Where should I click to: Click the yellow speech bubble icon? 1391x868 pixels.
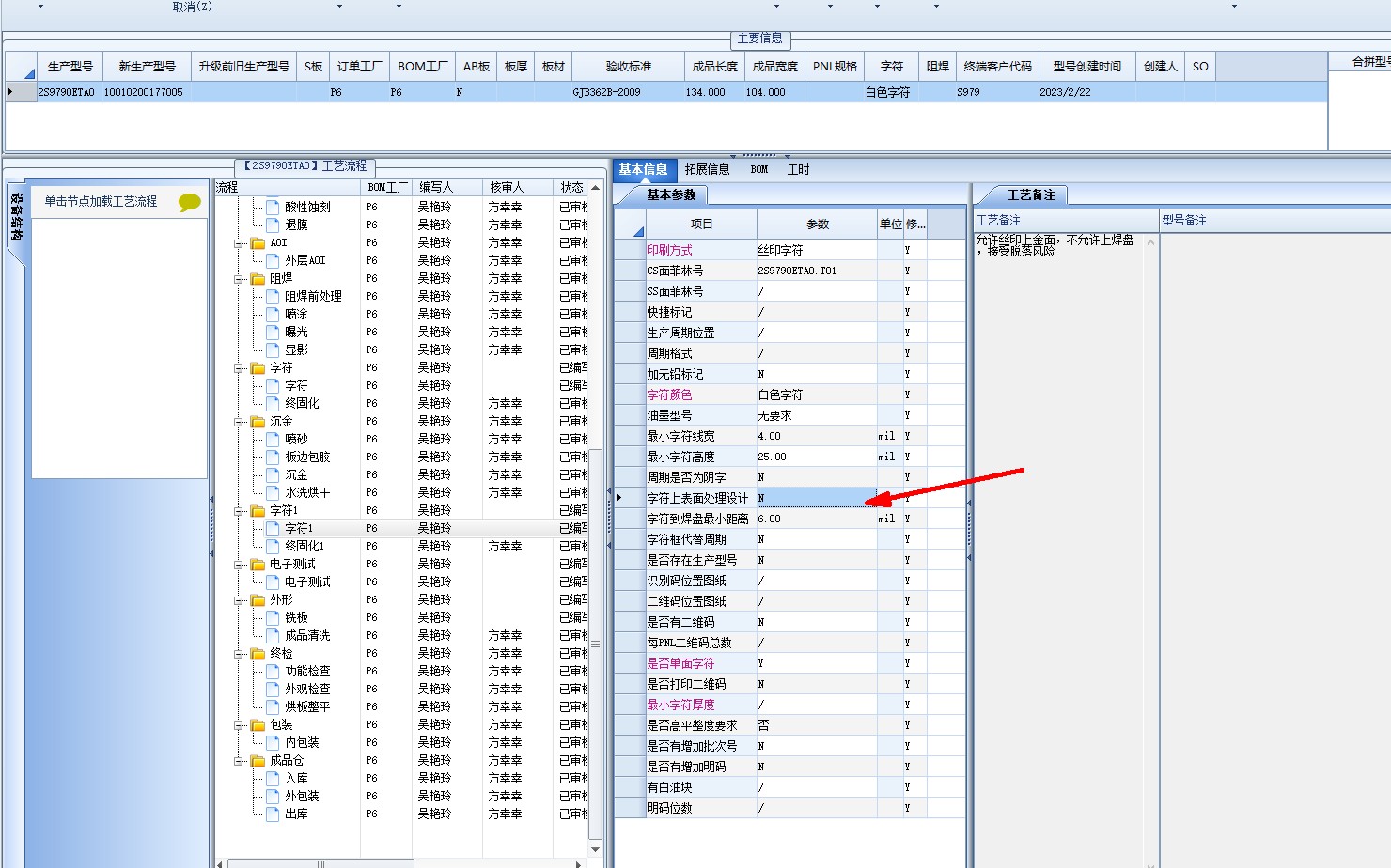(x=190, y=202)
